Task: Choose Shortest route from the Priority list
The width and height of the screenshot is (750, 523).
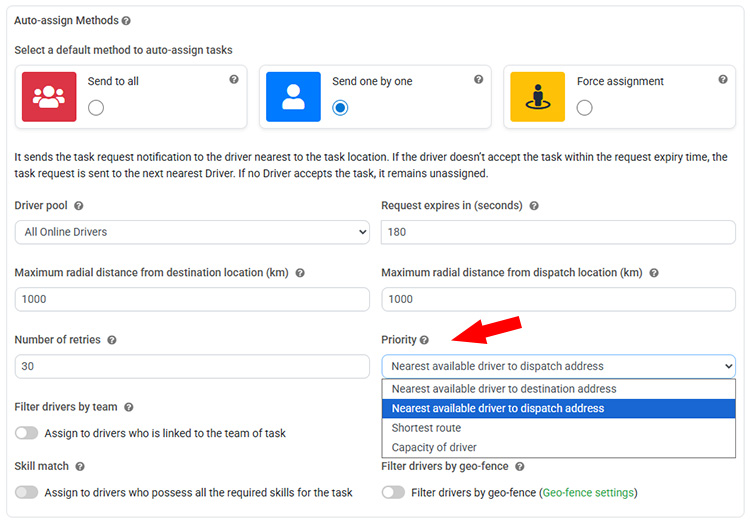Action: tap(426, 428)
